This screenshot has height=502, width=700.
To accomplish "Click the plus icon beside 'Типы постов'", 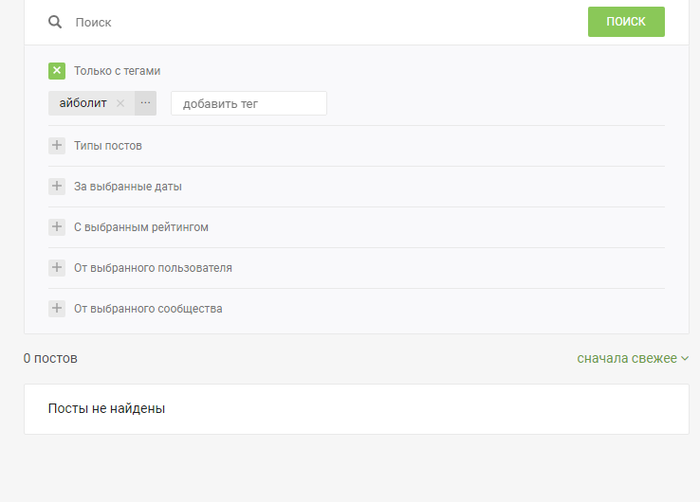I will 57,146.
